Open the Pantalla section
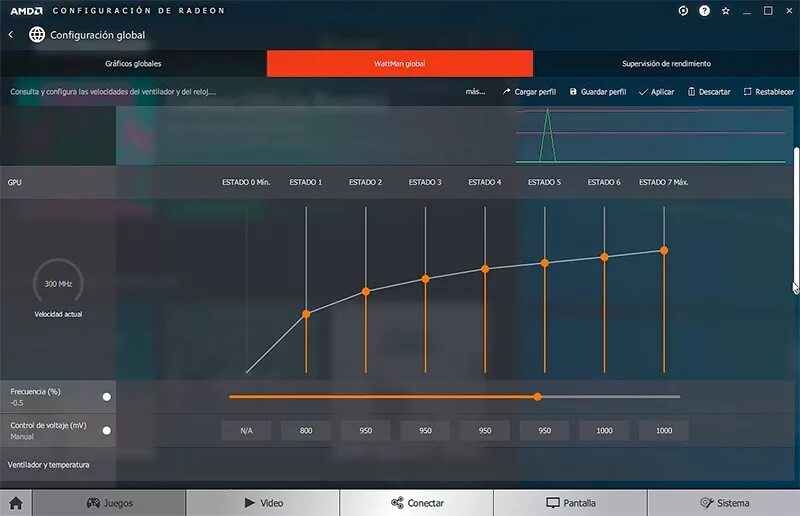Viewport: 800px width, 516px height. (x=570, y=503)
